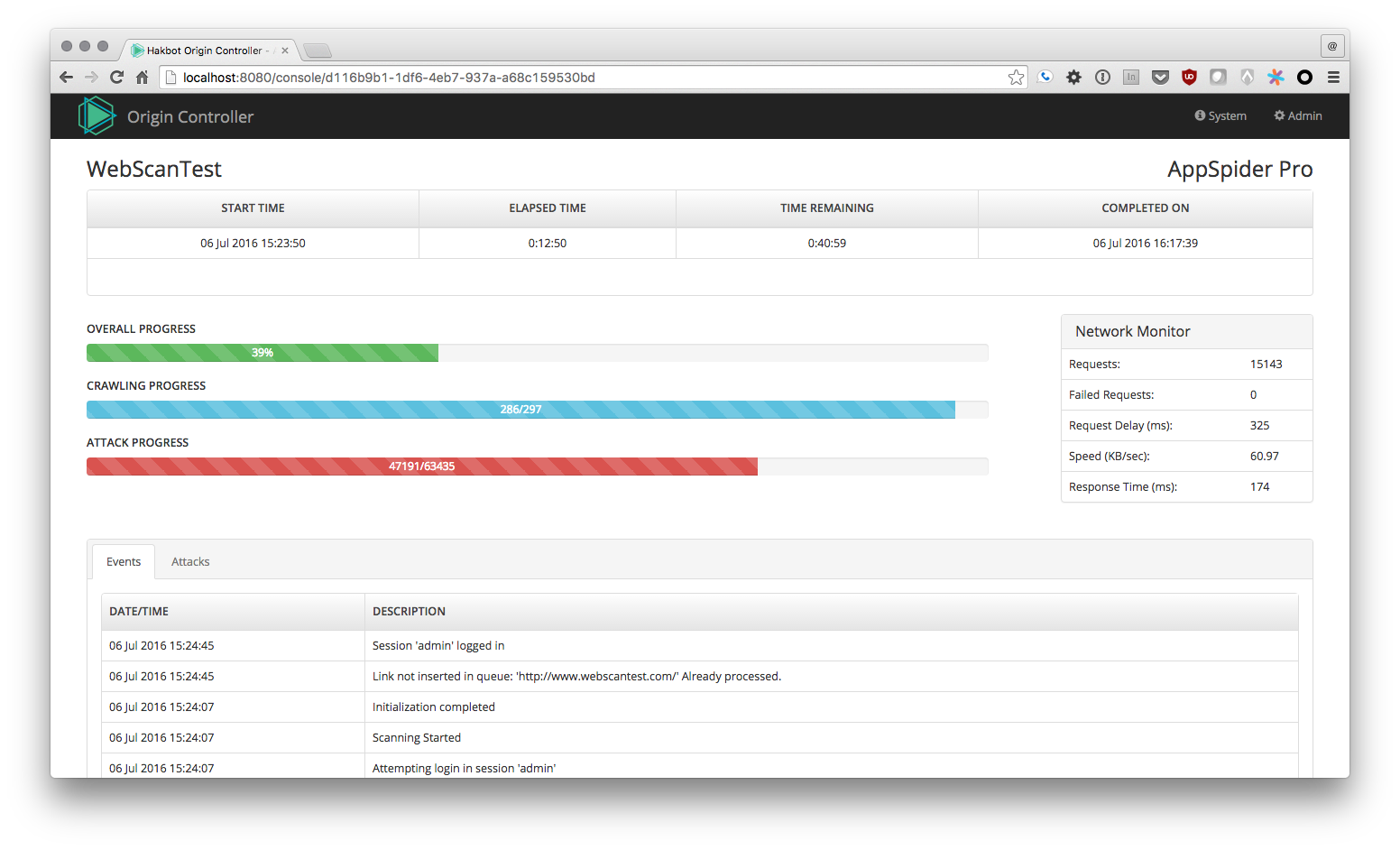Bookmark the page with the star icon

click(1017, 78)
